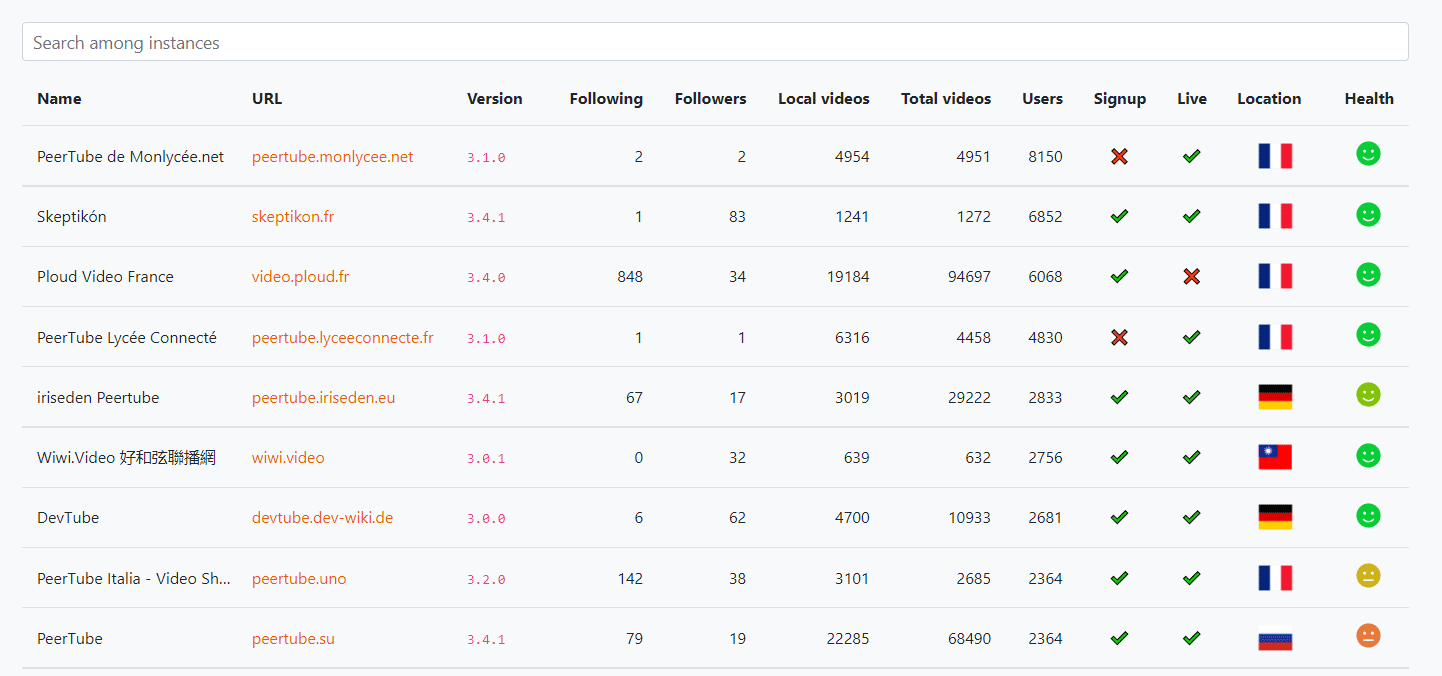The image size is (1442, 676).
Task: Click the Russian flag in PeerTube row
Action: tap(1275, 638)
